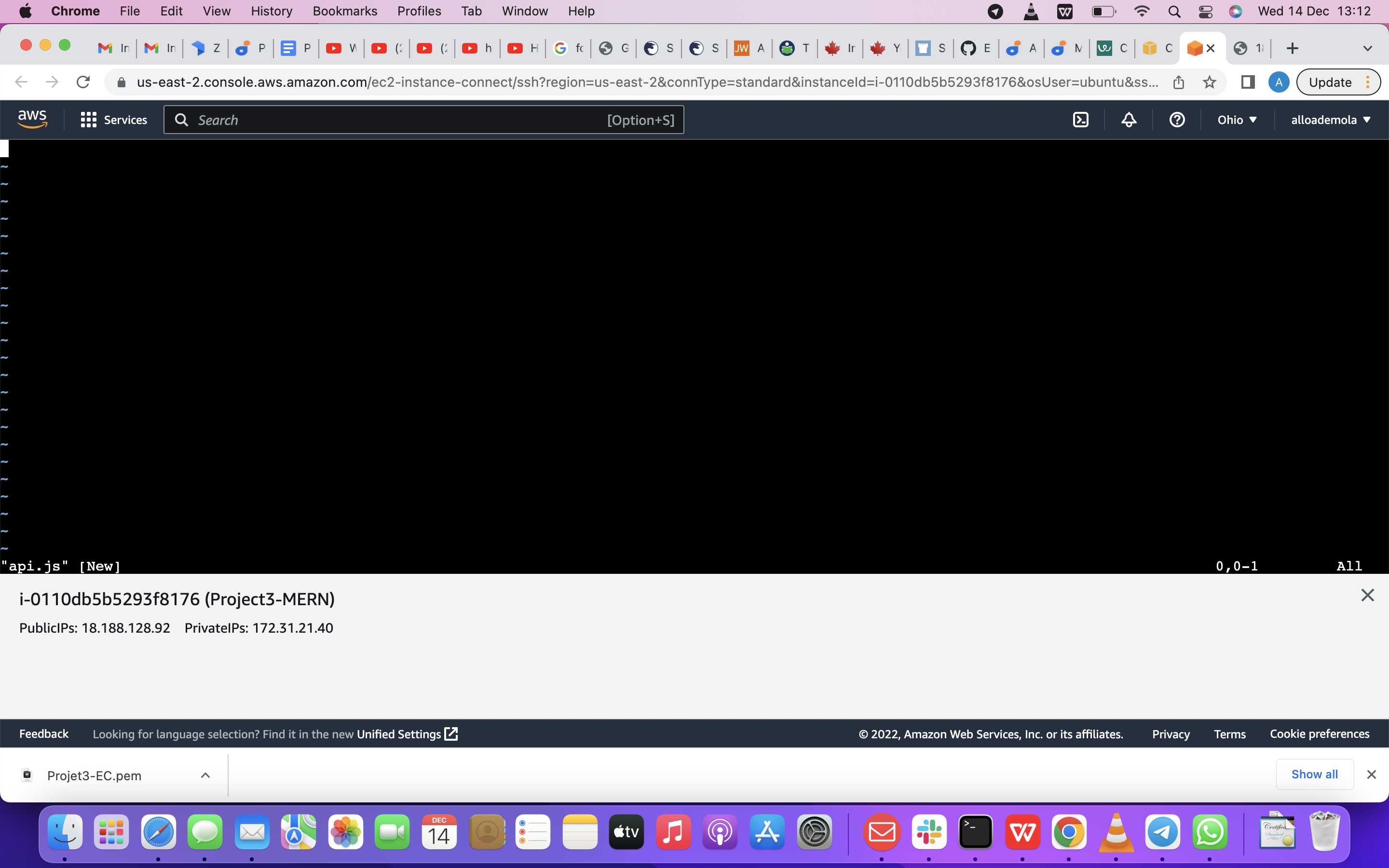Open the Services grid menu
The width and height of the screenshot is (1389, 868).
[x=114, y=120]
